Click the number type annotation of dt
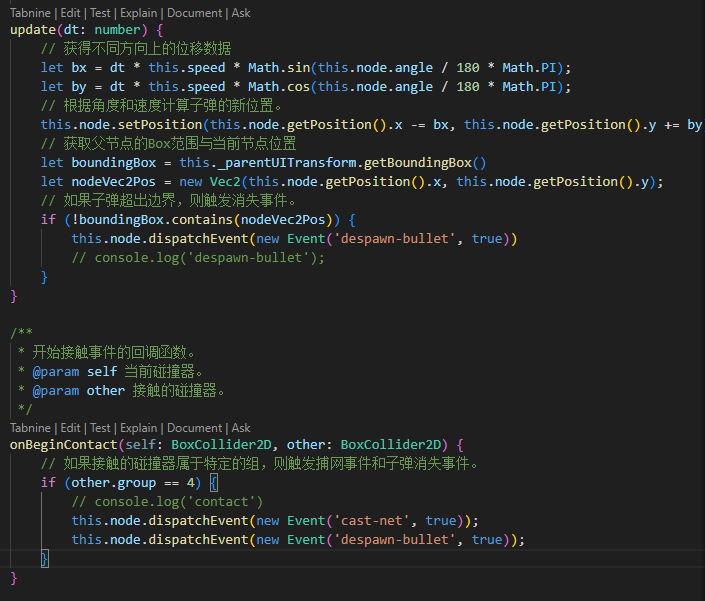 (117, 30)
